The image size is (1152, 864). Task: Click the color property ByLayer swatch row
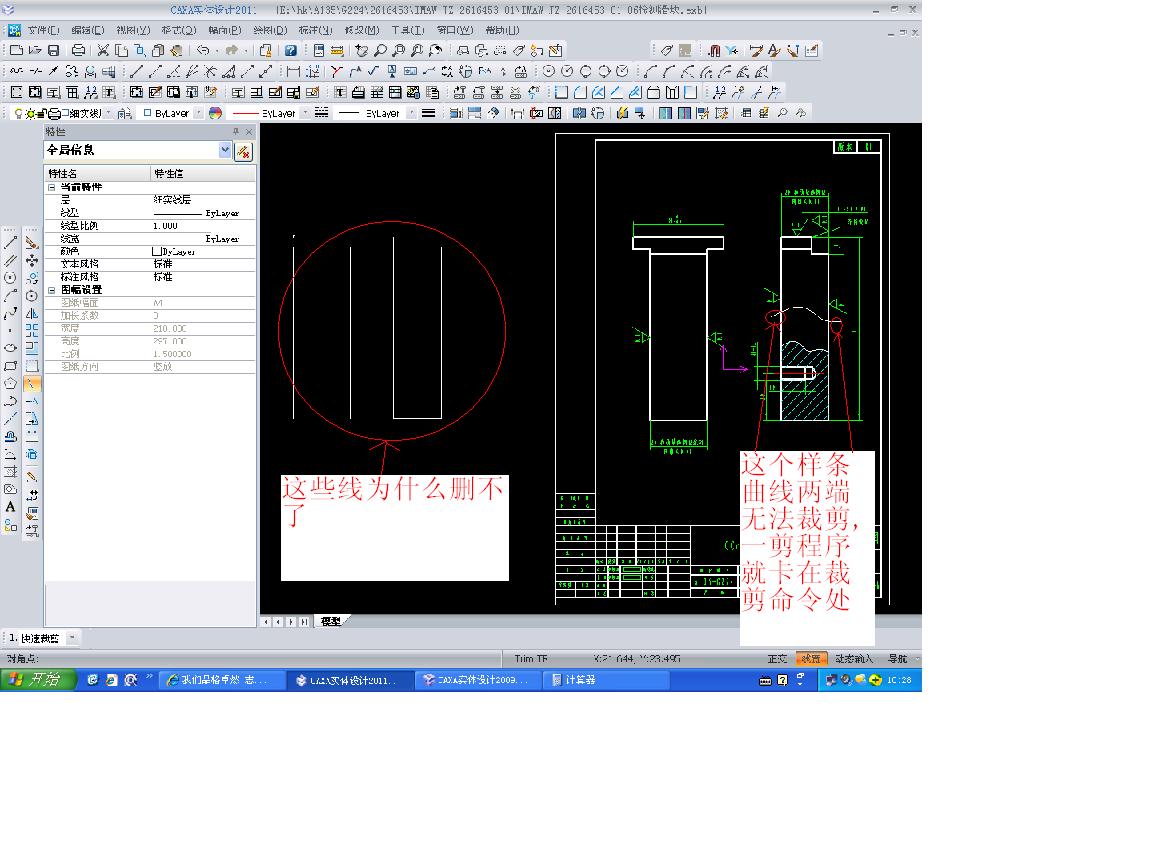(203, 251)
